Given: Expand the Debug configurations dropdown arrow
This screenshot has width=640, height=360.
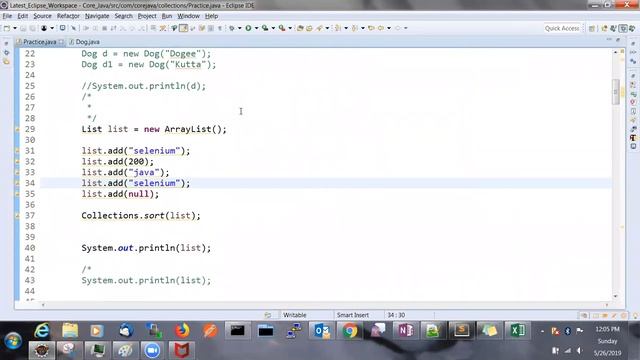Looking at the screenshot, I should coord(240,28).
